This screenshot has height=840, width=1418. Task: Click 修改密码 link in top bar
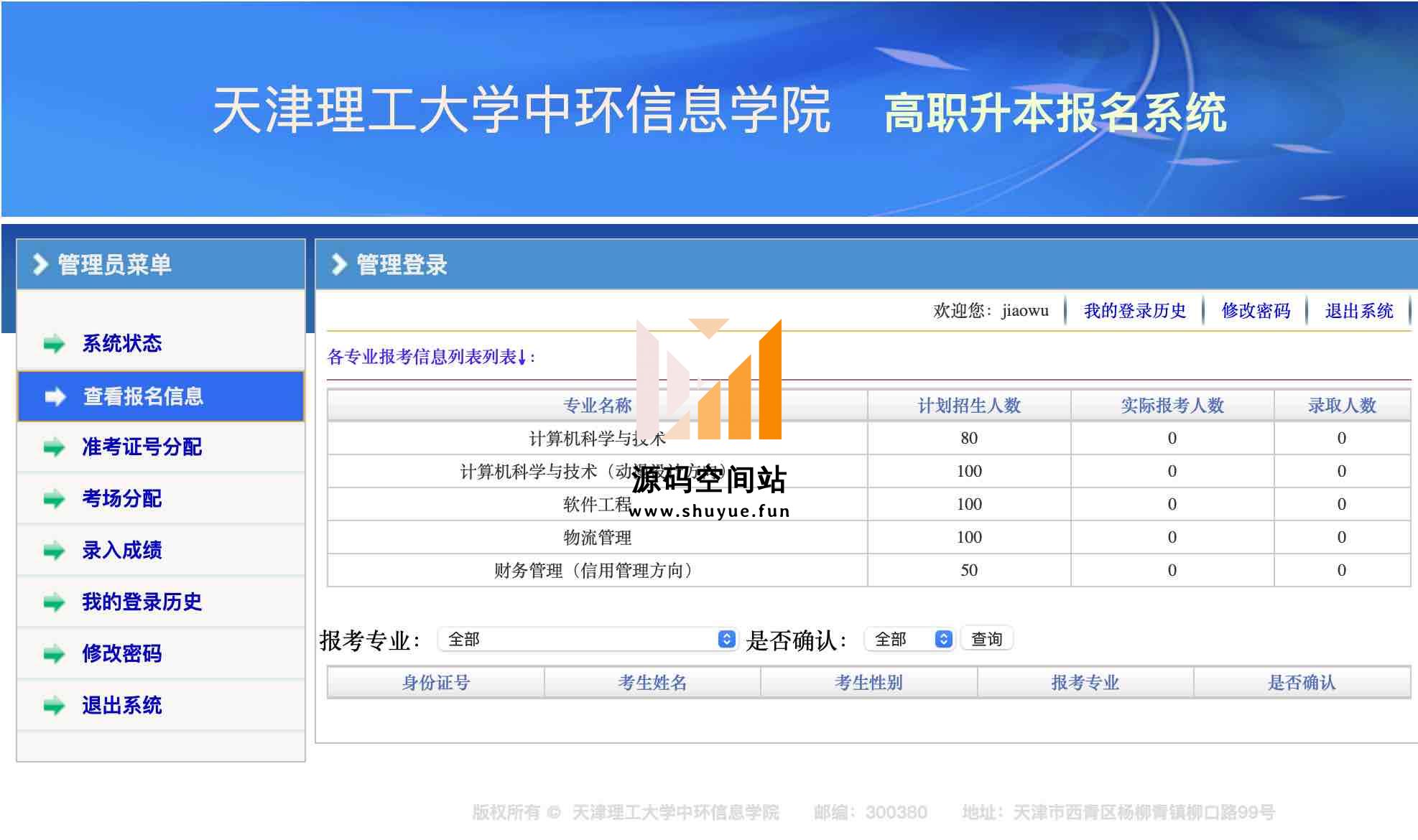[1256, 311]
